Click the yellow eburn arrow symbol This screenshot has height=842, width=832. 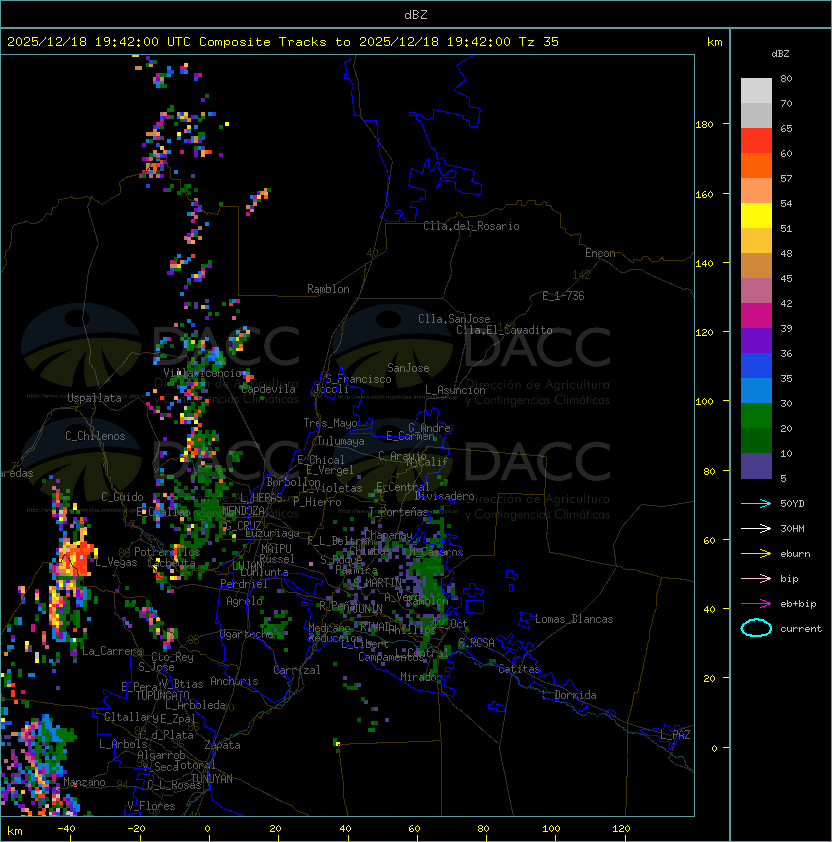point(756,554)
